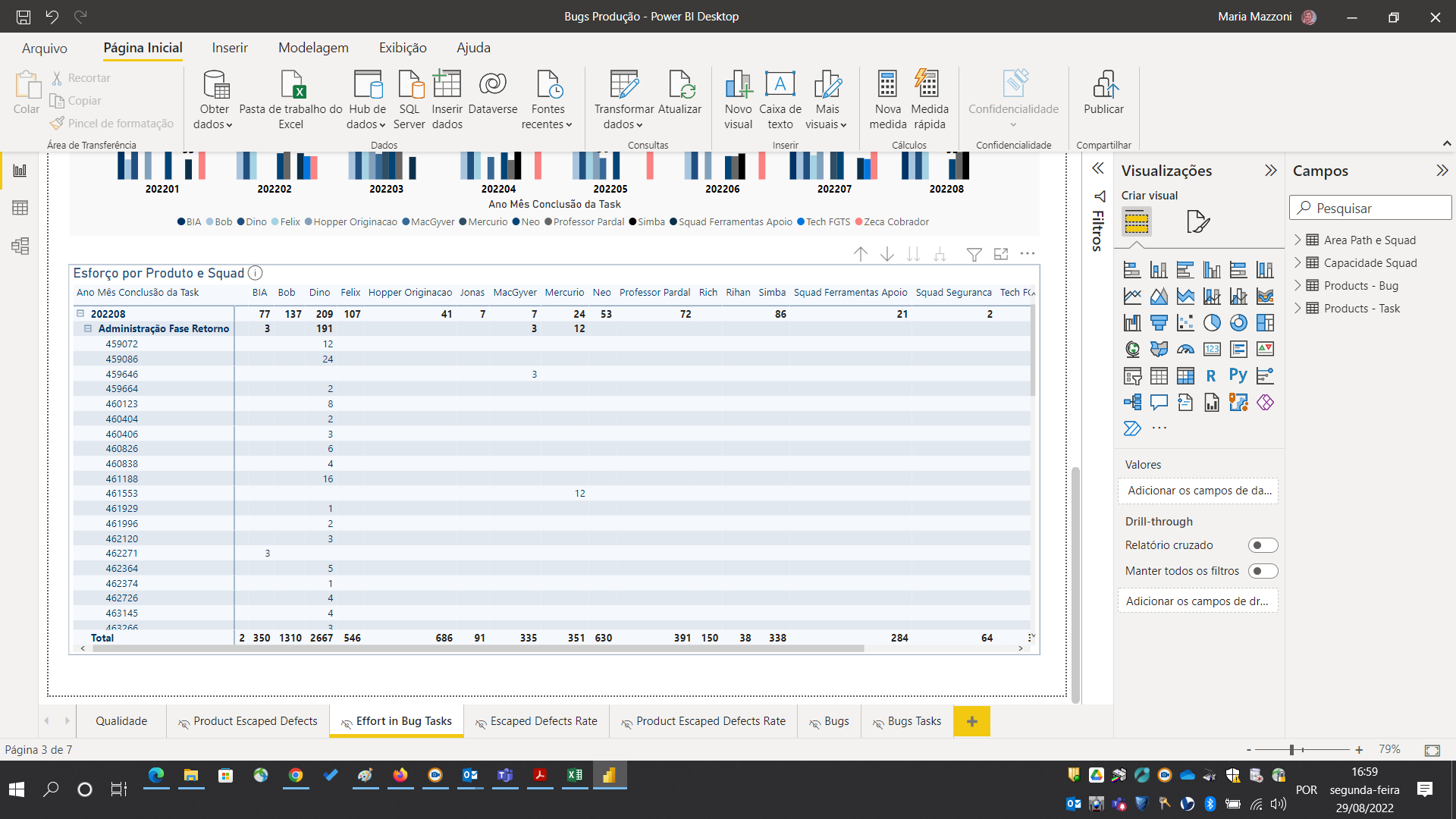The width and height of the screenshot is (1456, 819).
Task: Click Adicionar os campos de dados well
Action: tap(1198, 491)
